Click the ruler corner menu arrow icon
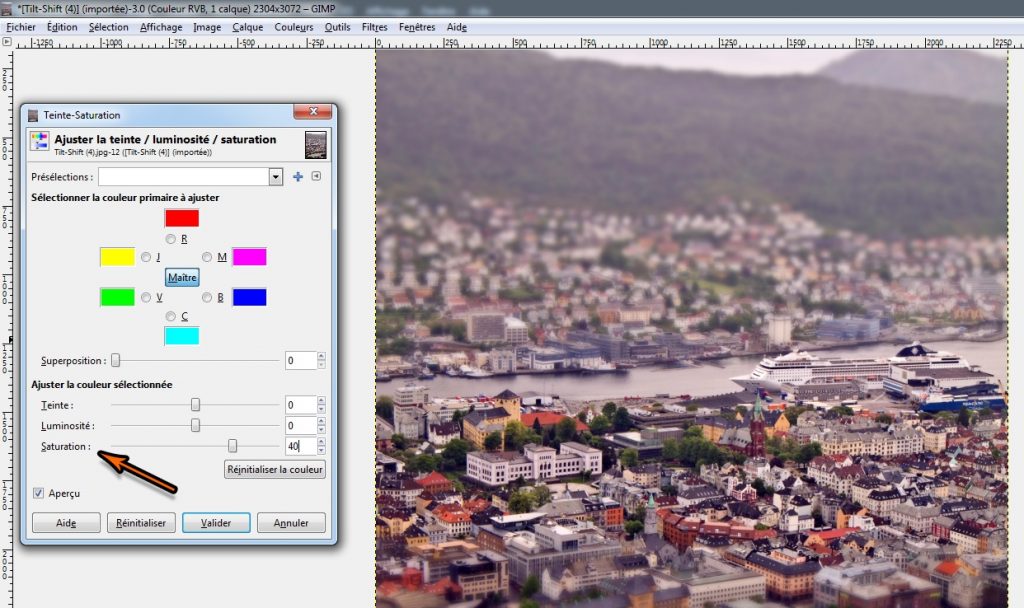Viewport: 1024px width, 608px height. click(7, 43)
